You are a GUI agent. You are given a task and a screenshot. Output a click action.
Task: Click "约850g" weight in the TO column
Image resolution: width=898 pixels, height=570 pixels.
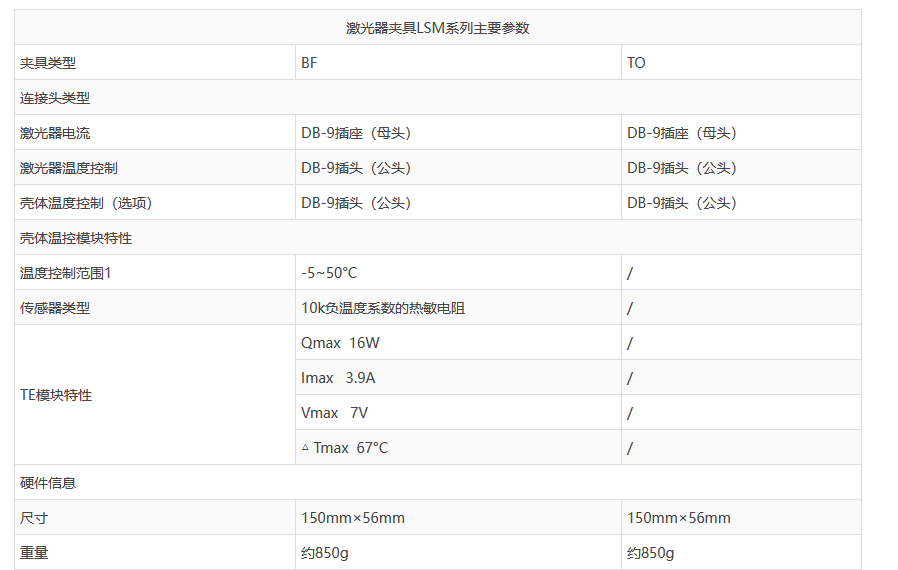pos(650,553)
